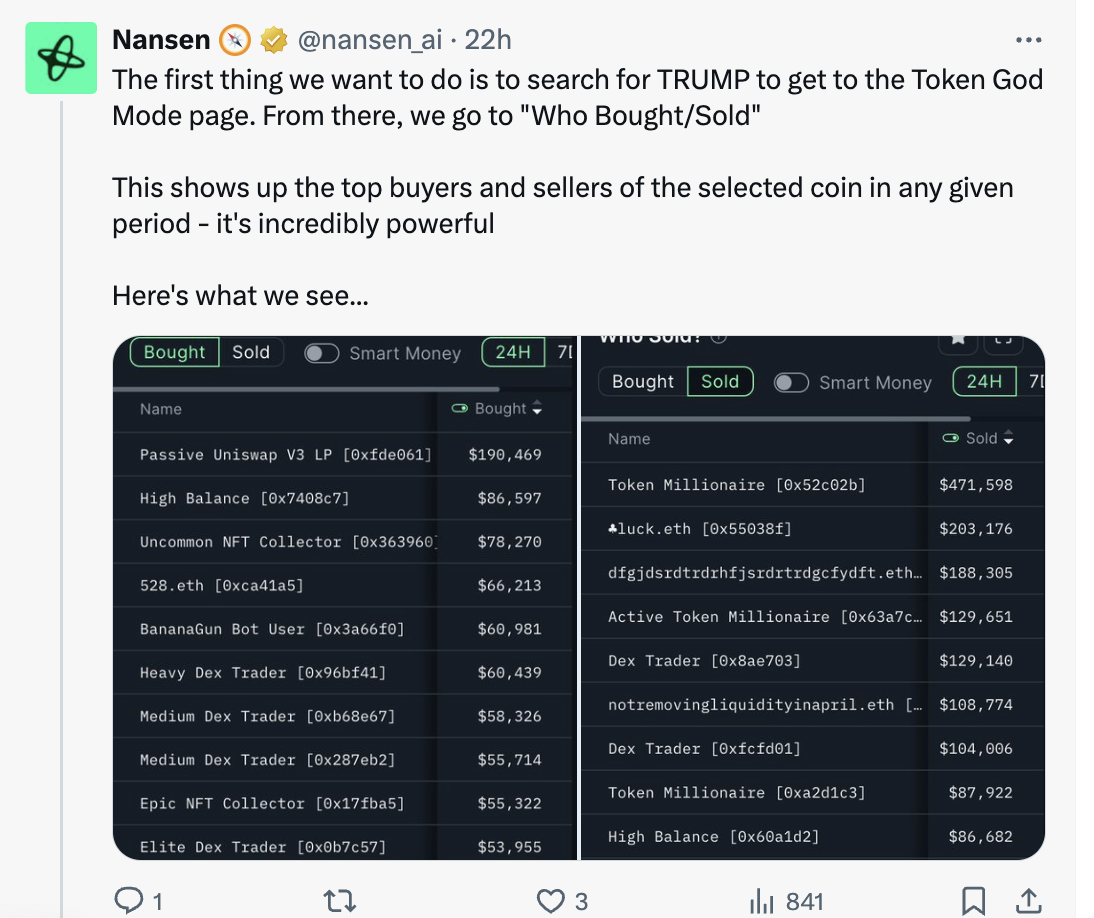This screenshot has height=918, width=1094.
Task: Open Passive Uniswap V3 LP row
Action: (x=343, y=455)
